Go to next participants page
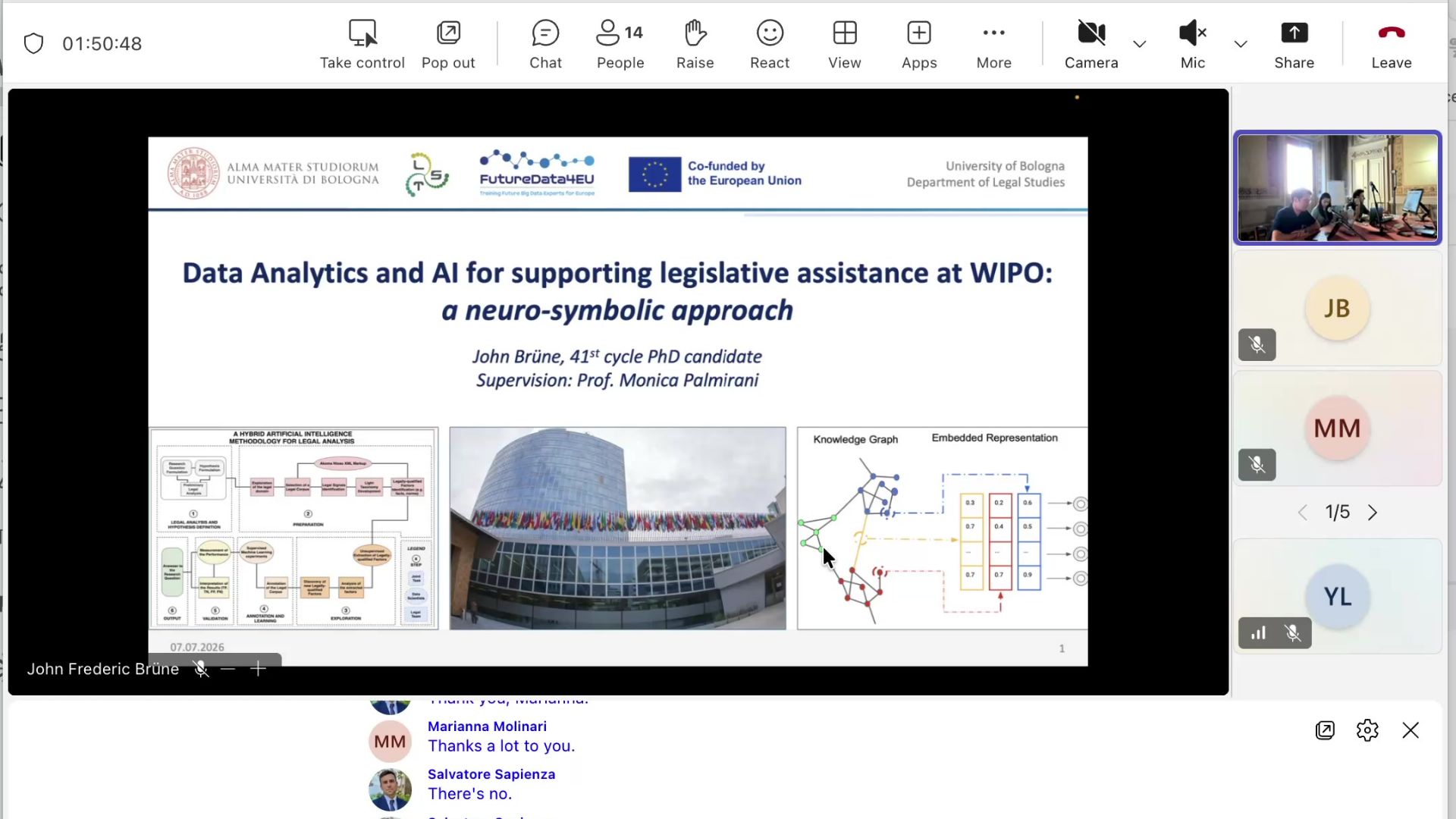 (x=1373, y=513)
